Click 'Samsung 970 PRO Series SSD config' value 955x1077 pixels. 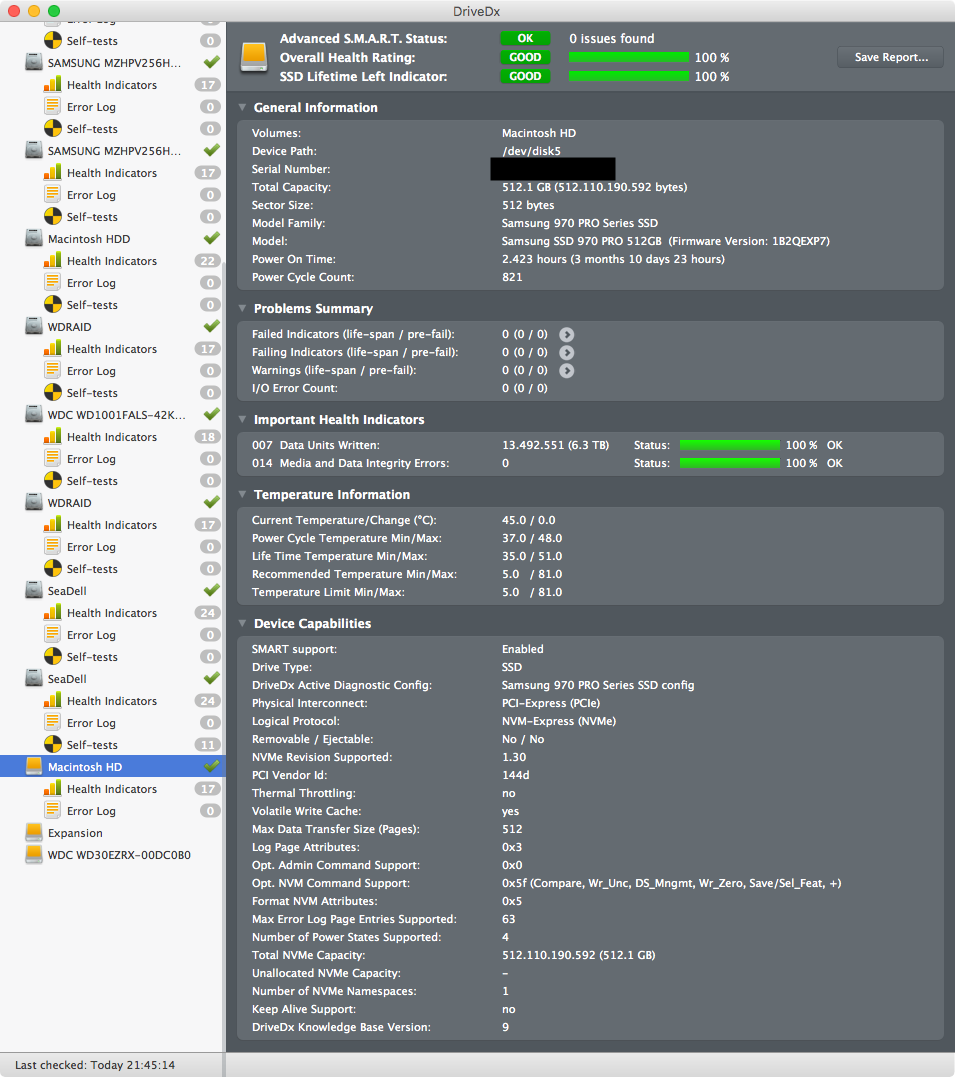(598, 685)
